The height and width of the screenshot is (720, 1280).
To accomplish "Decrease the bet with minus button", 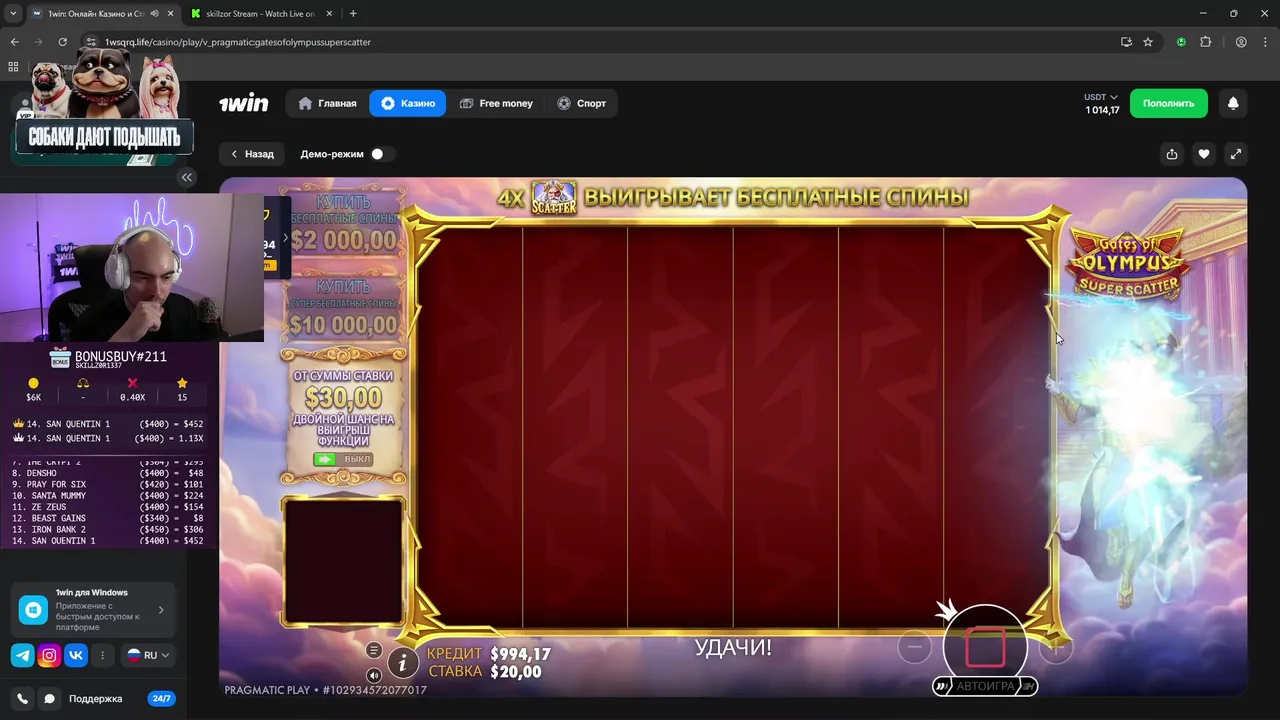I will (914, 647).
